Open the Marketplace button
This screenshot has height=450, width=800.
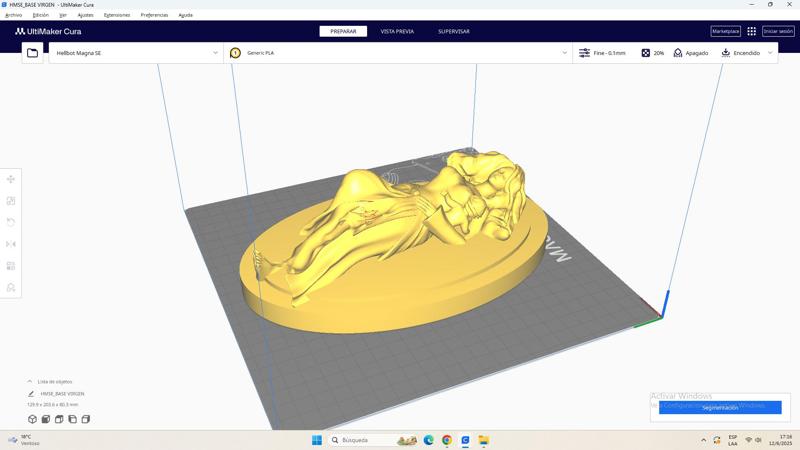tap(726, 31)
